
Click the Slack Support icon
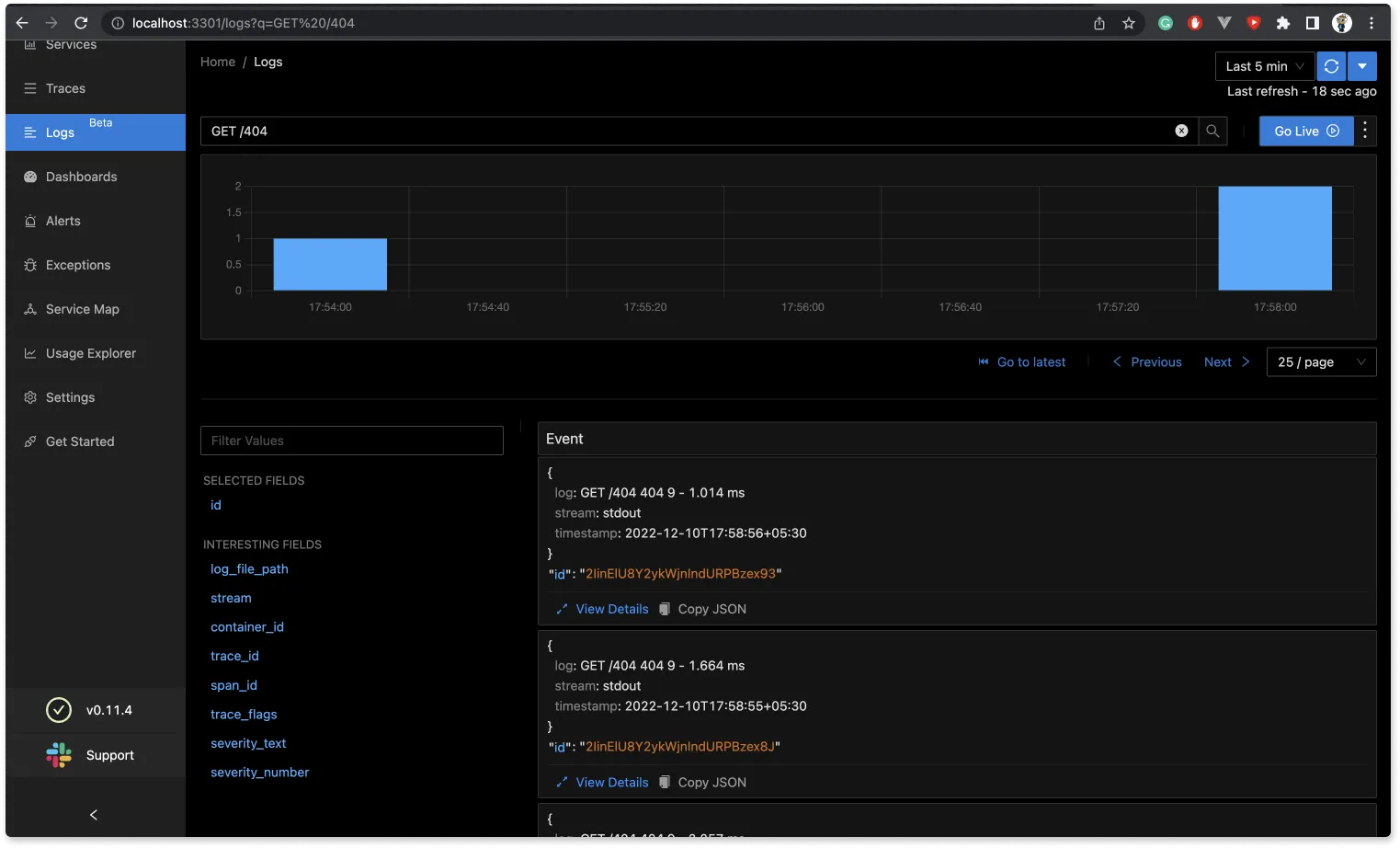[x=59, y=755]
